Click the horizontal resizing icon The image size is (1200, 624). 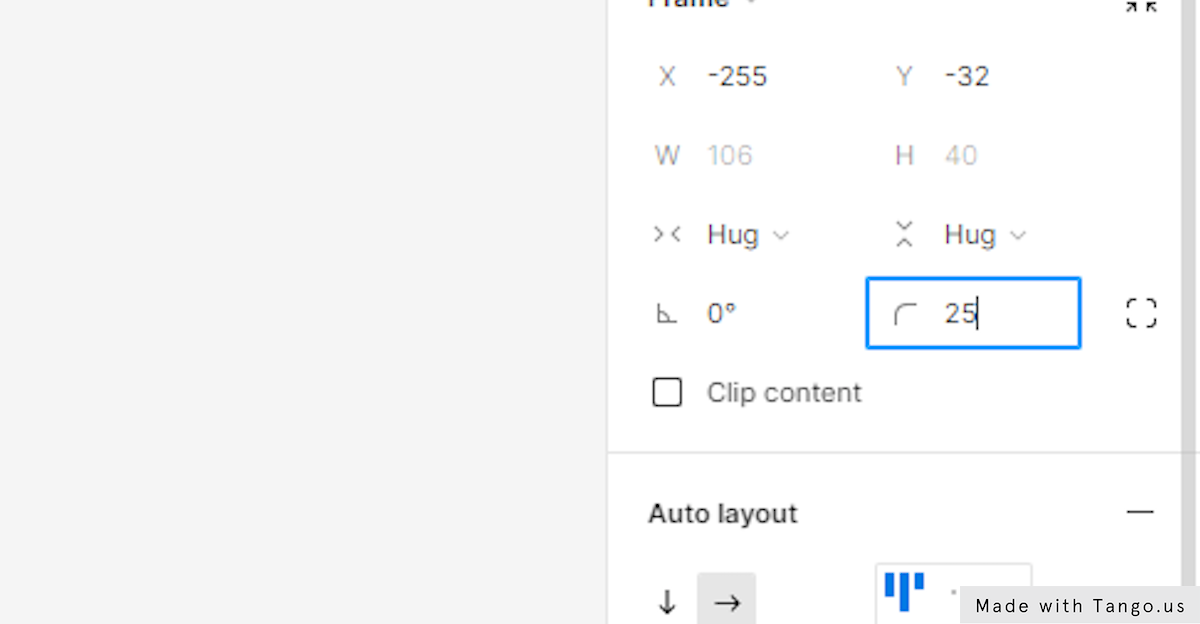pyautogui.click(x=667, y=235)
